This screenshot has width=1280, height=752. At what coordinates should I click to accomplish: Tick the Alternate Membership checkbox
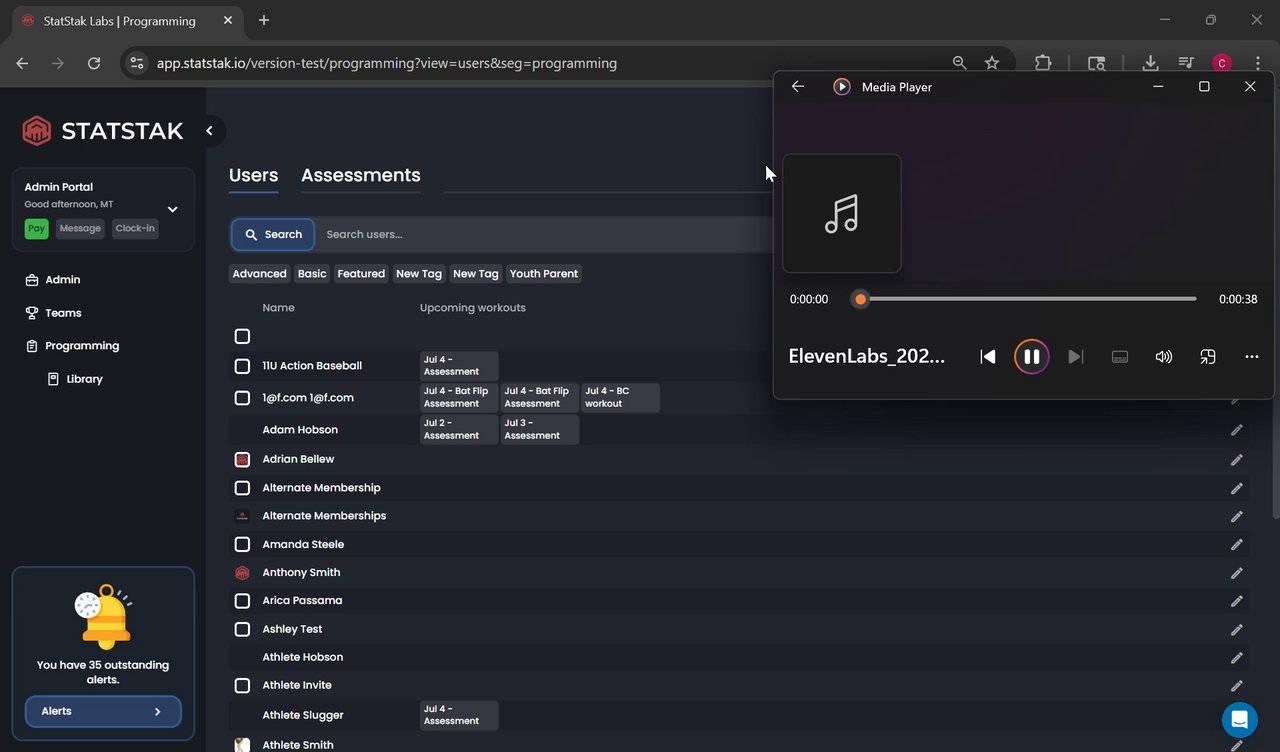click(242, 488)
